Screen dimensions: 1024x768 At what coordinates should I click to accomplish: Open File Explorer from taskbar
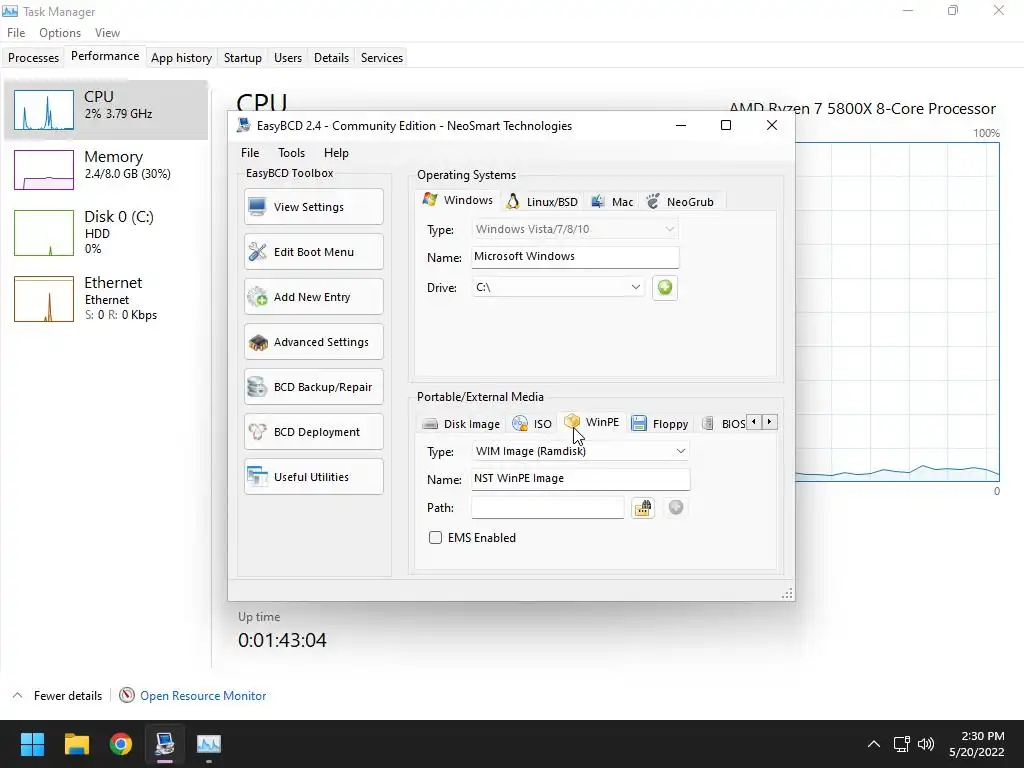76,744
